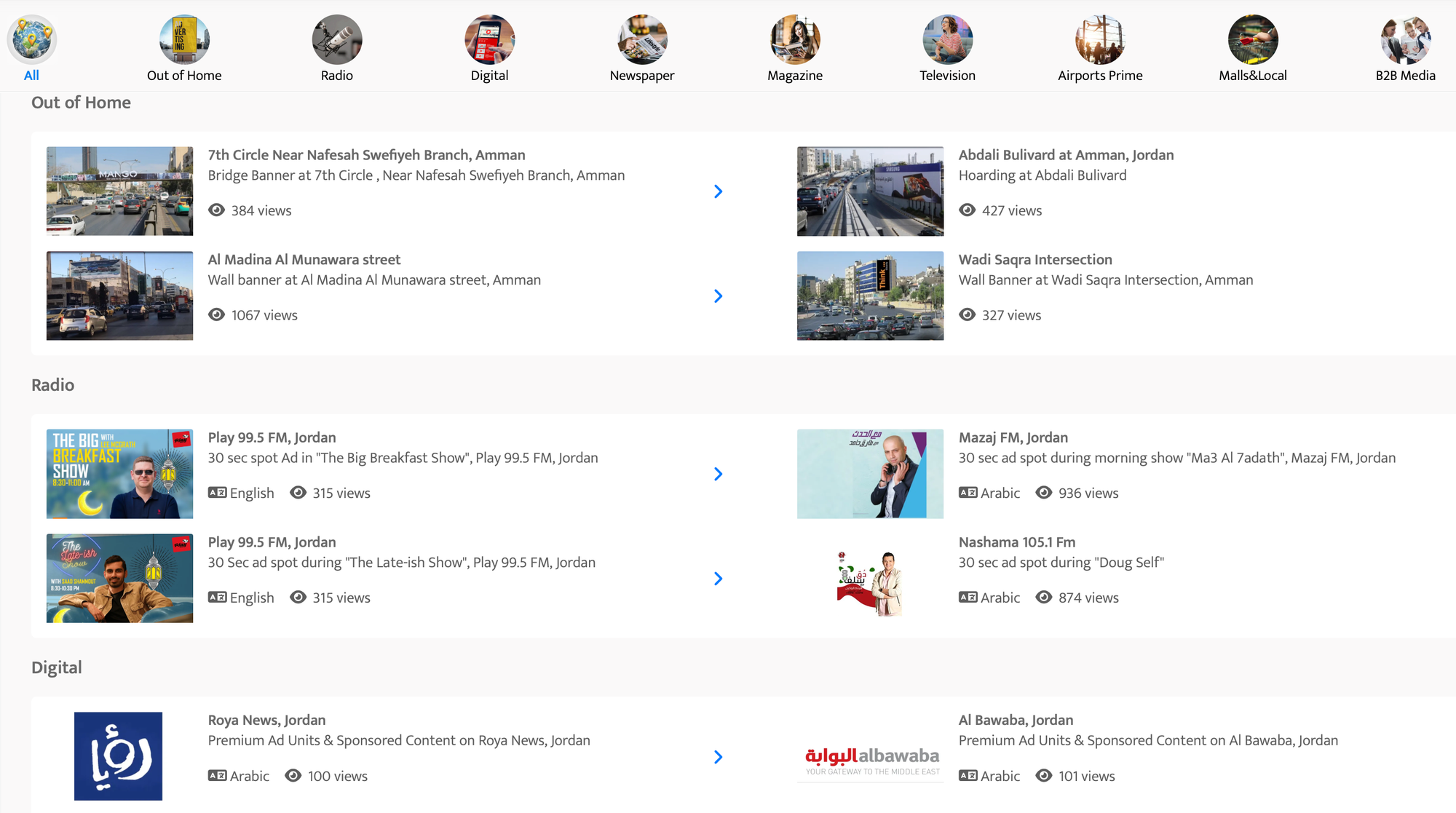Open Abdali Bulivard at Amman, Jordan title

1066,155
